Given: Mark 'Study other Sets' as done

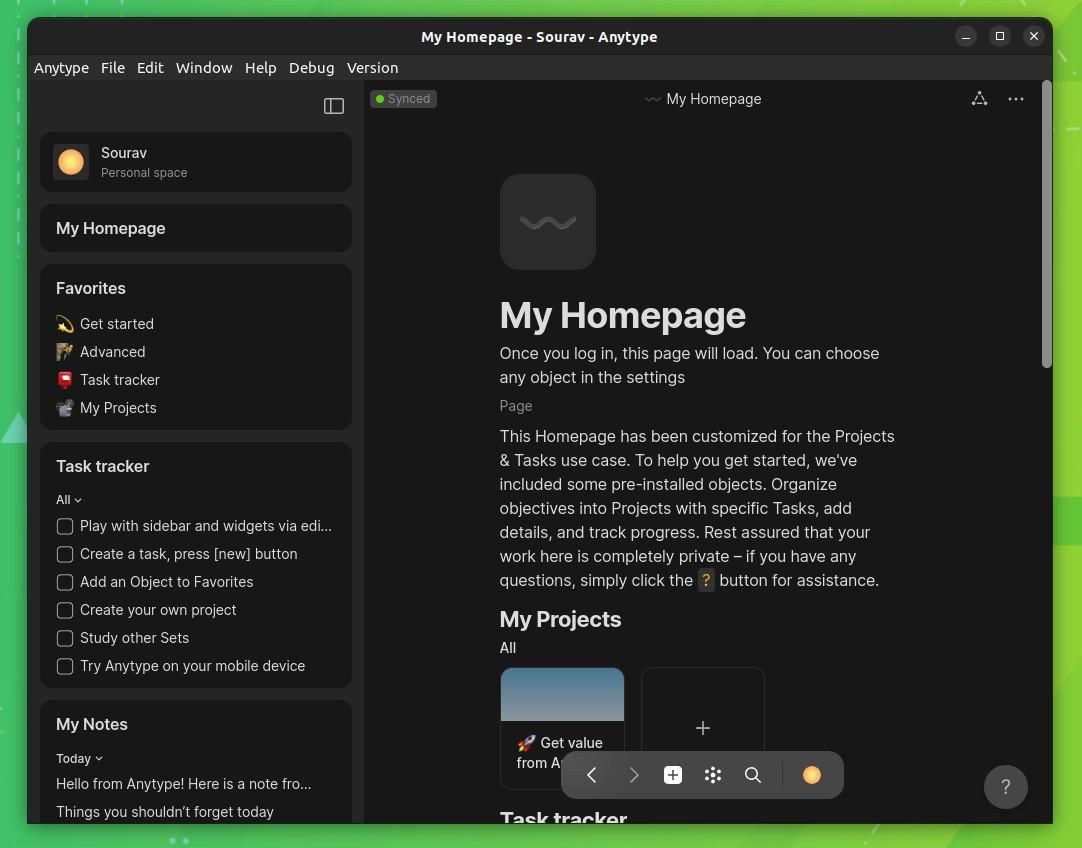Looking at the screenshot, I should [x=65, y=638].
